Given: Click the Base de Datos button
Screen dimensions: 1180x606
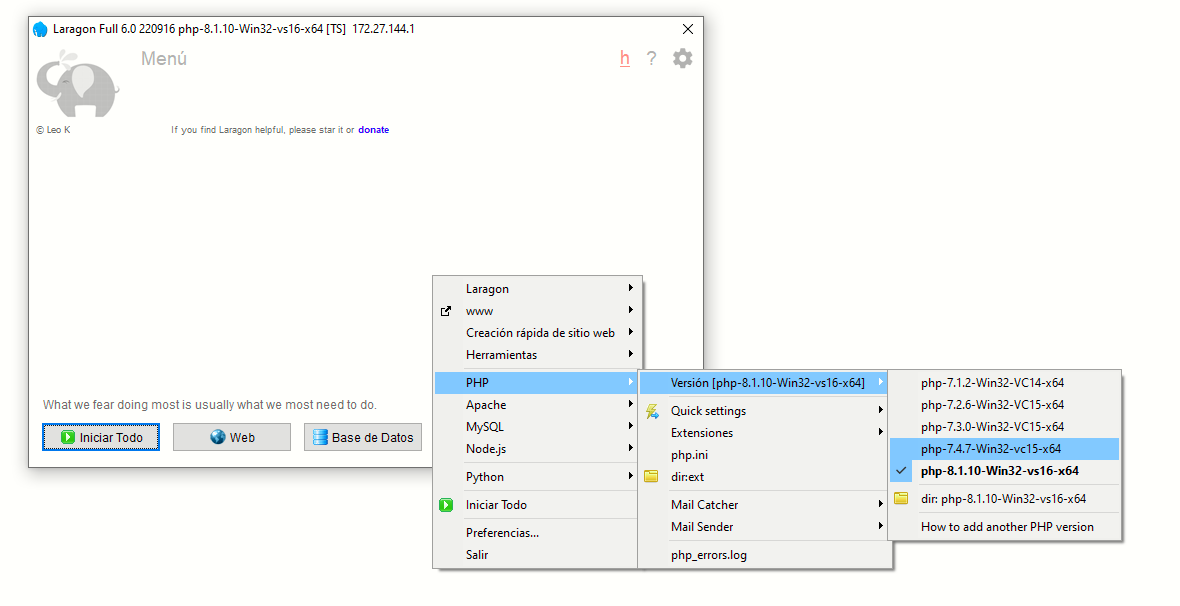Looking at the screenshot, I should click(363, 437).
